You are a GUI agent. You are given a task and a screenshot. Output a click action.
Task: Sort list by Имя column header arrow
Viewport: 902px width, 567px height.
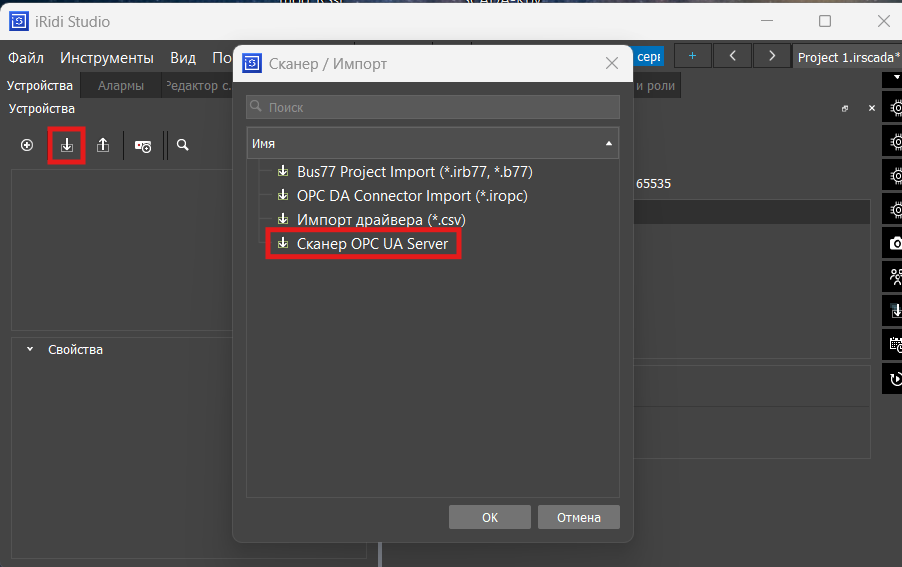click(609, 144)
